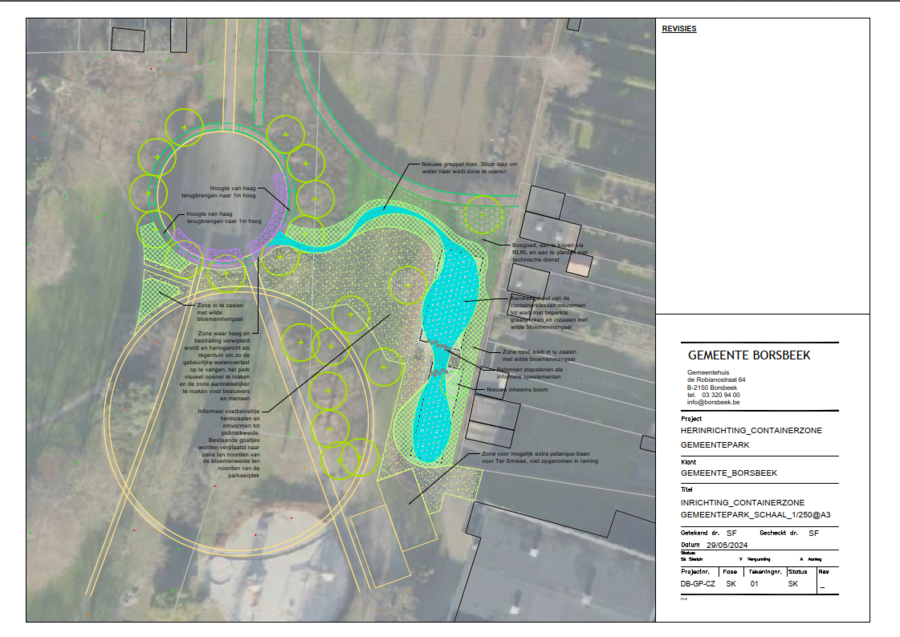Image resolution: width=900 pixels, height=637 pixels.
Task: Select the Projectnr. column header
Action: click(x=695, y=572)
